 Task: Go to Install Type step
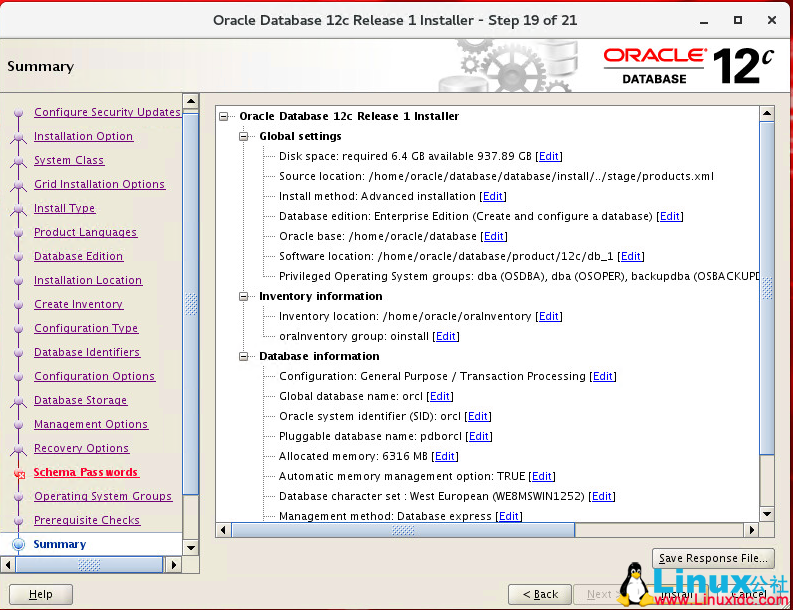coord(64,208)
